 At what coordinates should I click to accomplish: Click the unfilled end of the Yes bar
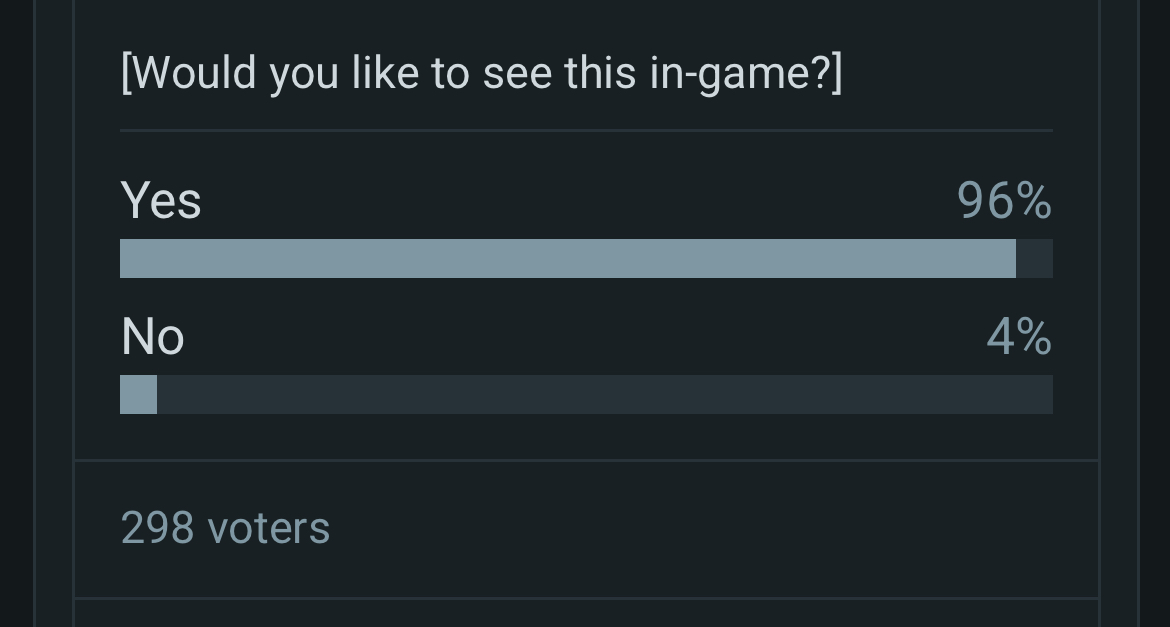click(x=1035, y=258)
